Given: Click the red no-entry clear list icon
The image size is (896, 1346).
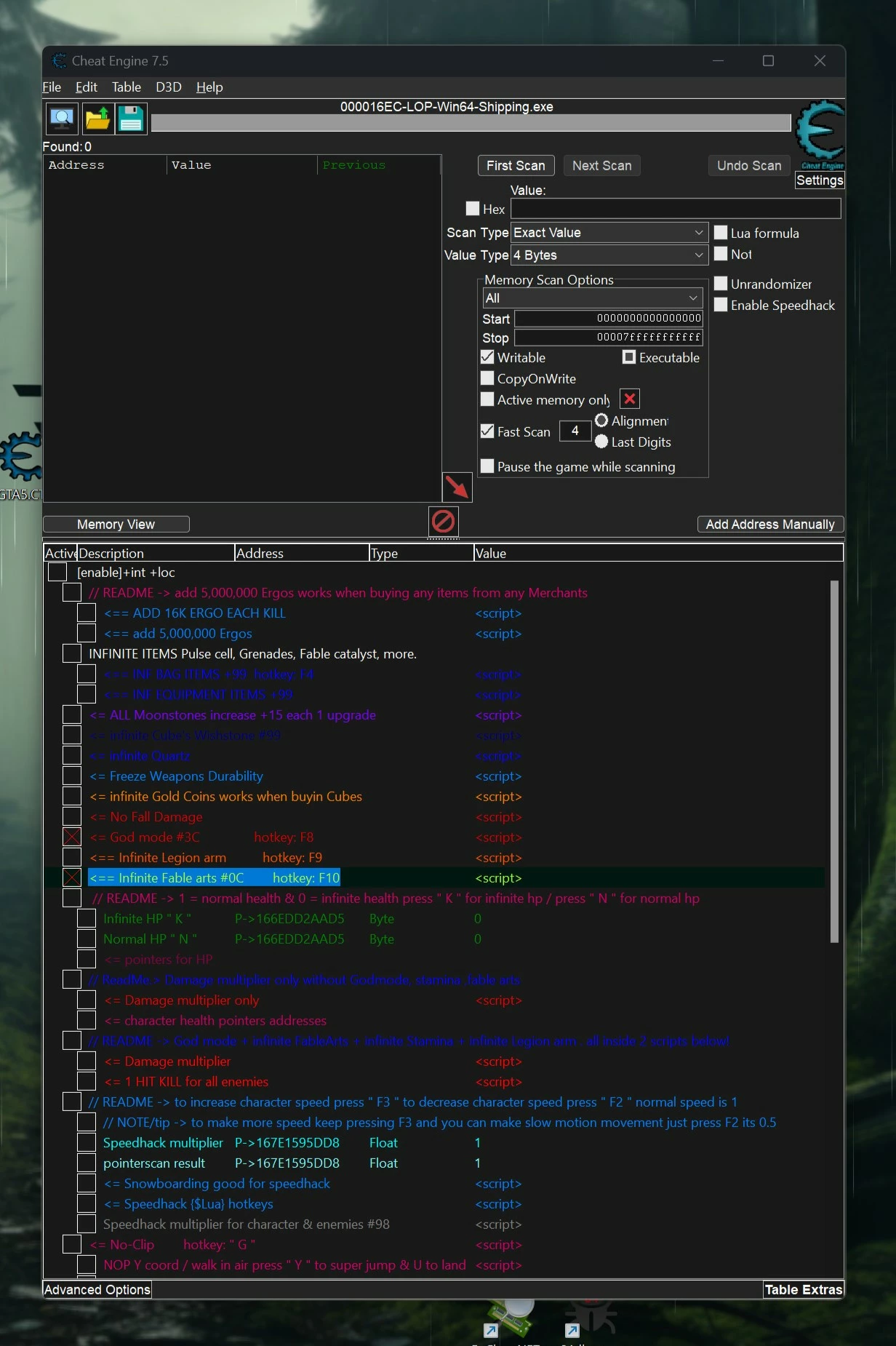Looking at the screenshot, I should [x=444, y=522].
